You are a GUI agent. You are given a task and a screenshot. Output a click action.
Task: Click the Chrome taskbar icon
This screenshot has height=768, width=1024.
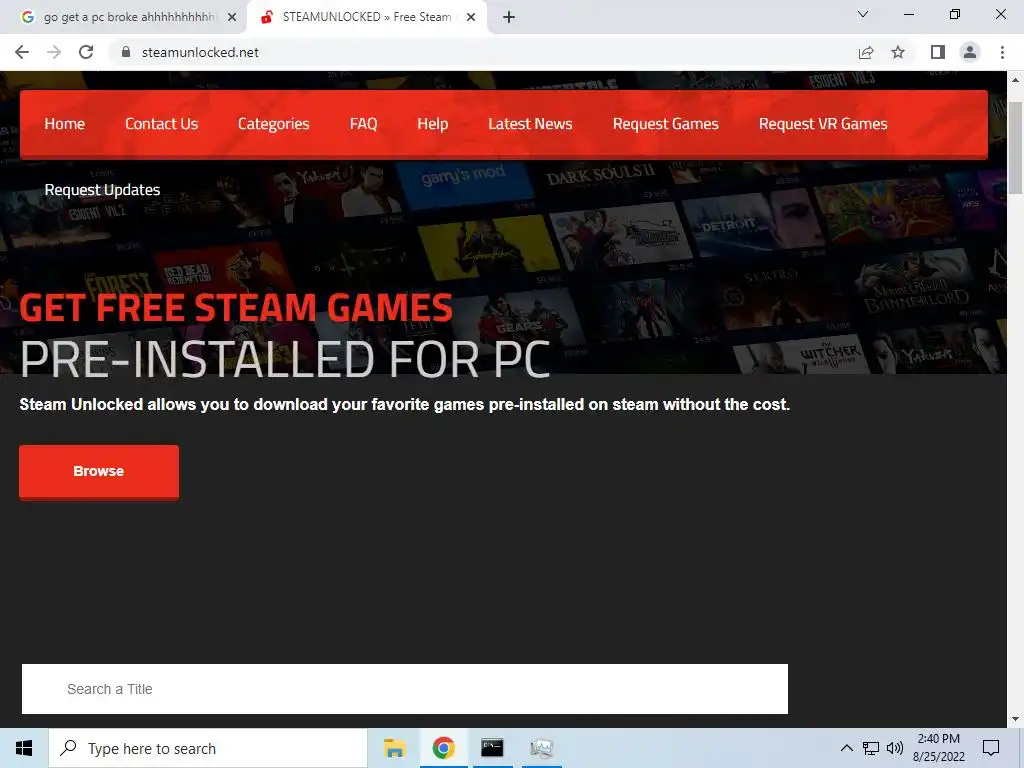coord(443,748)
